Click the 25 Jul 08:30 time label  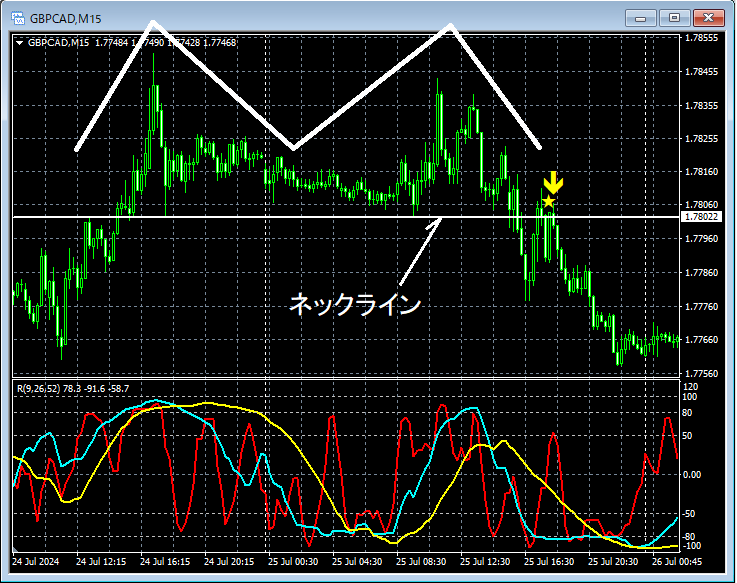pos(421,562)
